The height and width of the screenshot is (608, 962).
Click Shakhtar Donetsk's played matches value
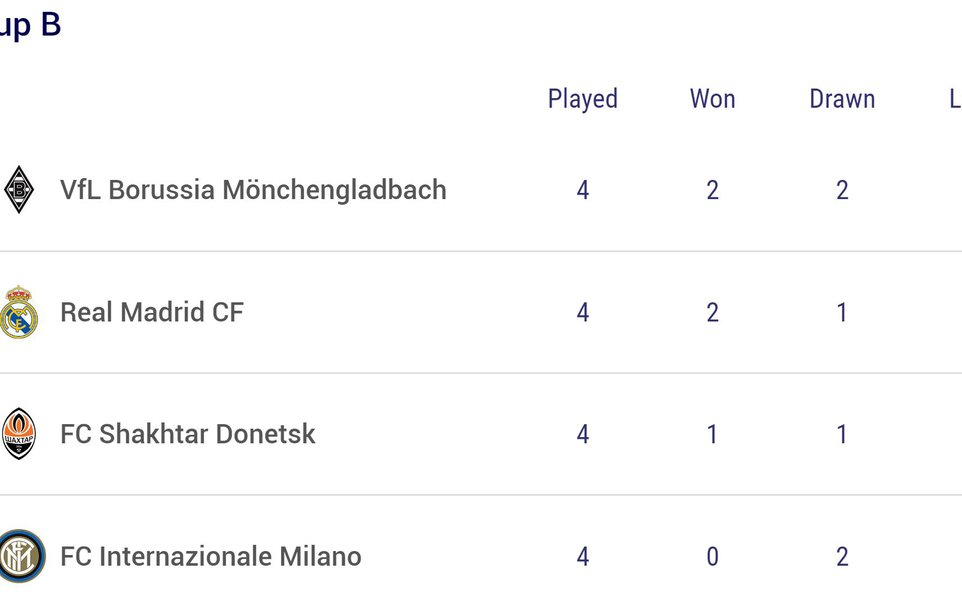coord(583,434)
